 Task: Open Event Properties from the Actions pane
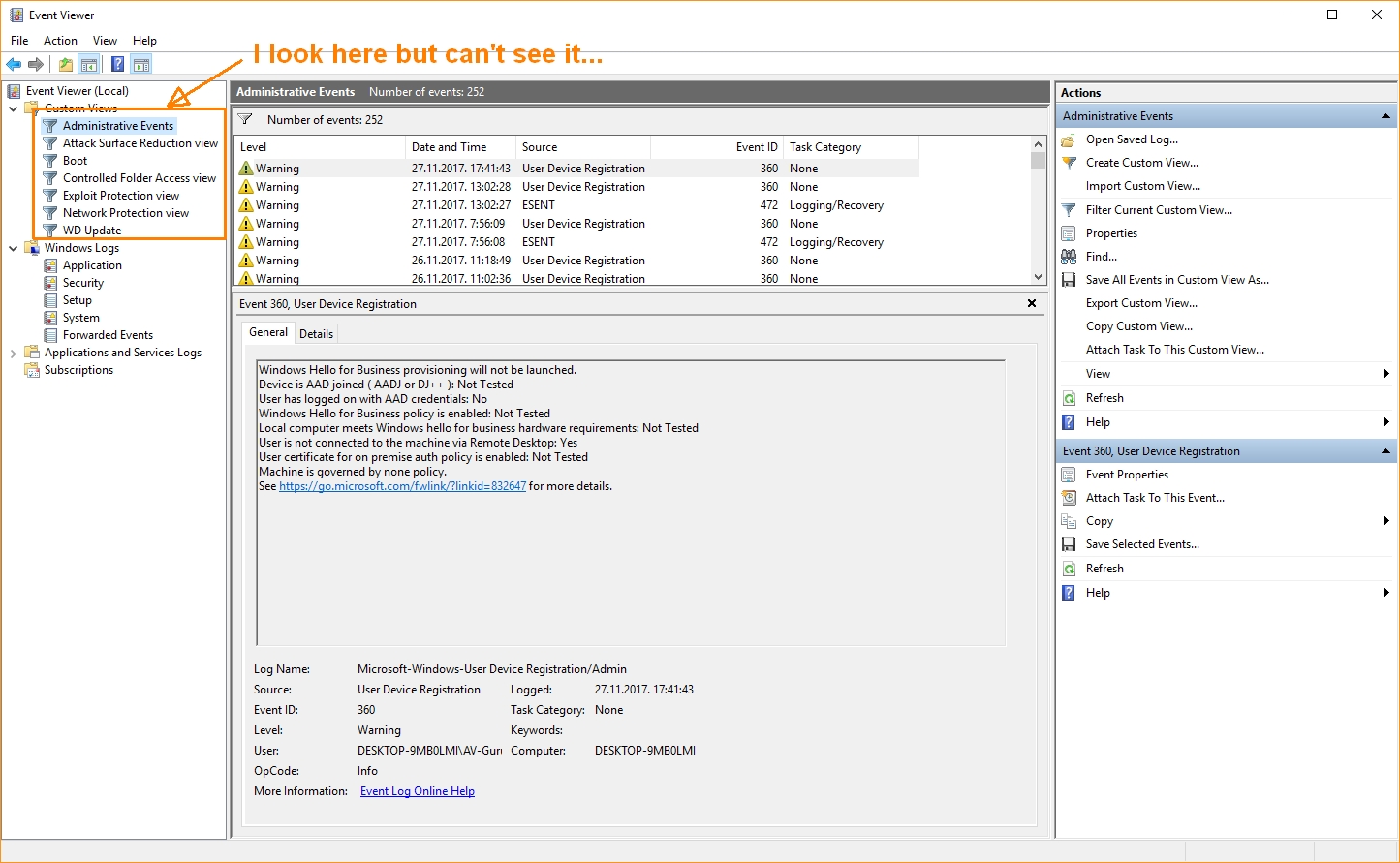1127,475
